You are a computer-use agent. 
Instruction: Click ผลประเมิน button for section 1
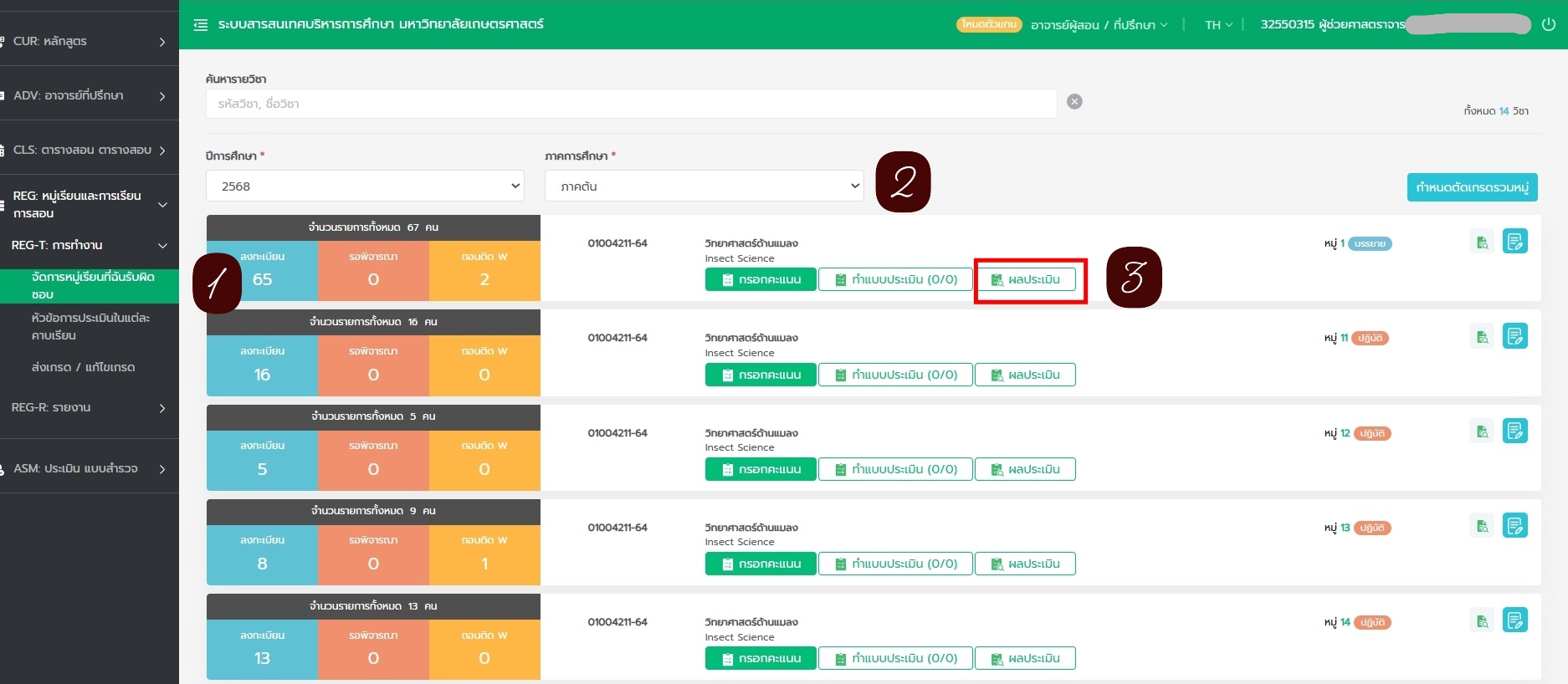click(1025, 279)
